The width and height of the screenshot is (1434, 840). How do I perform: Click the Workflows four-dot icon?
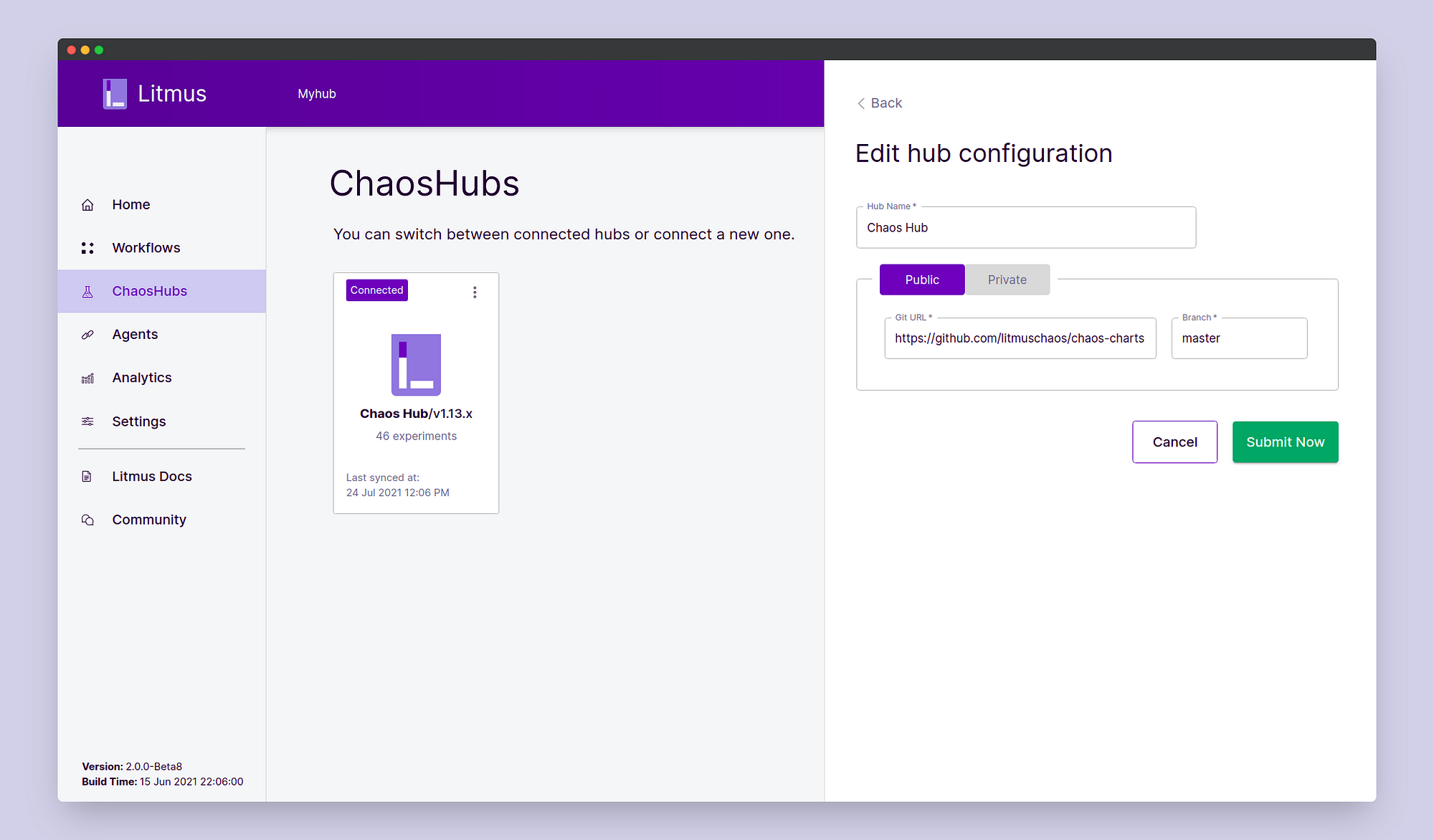pyautogui.click(x=87, y=248)
